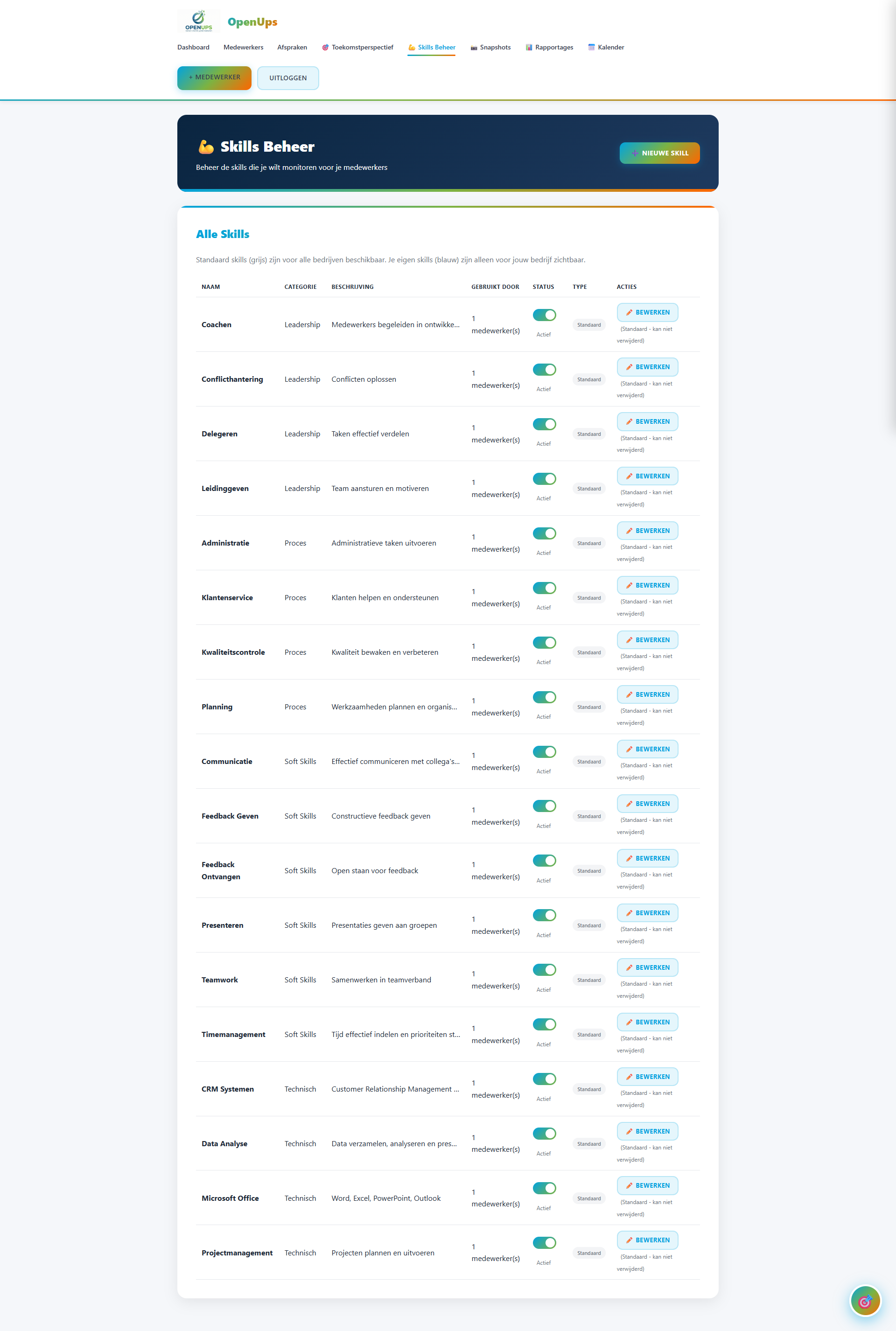This screenshot has width=896, height=1331.
Task: Click the Kalender calendar icon
Action: [x=591, y=48]
